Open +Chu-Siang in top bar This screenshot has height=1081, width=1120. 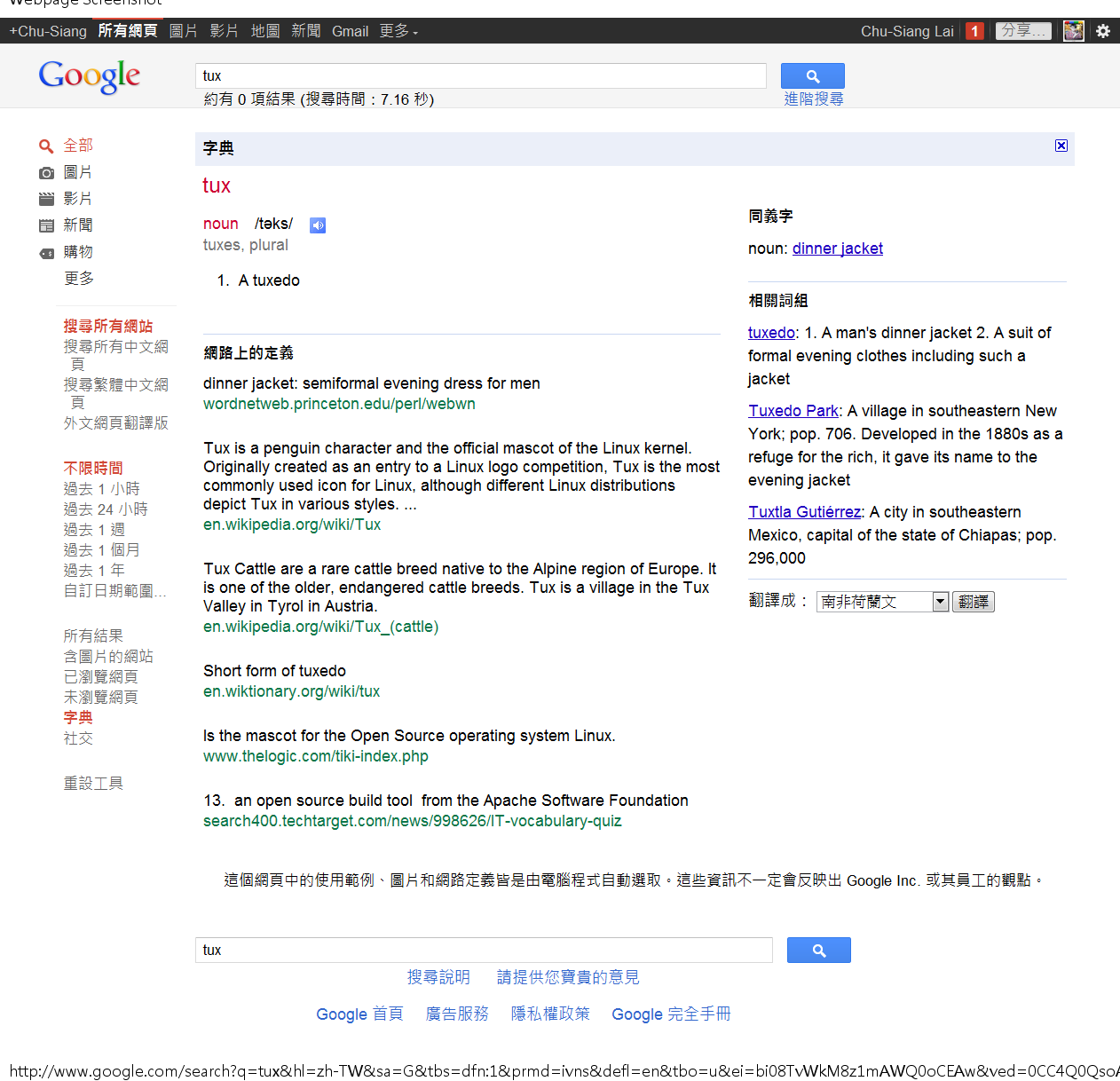pos(48,31)
